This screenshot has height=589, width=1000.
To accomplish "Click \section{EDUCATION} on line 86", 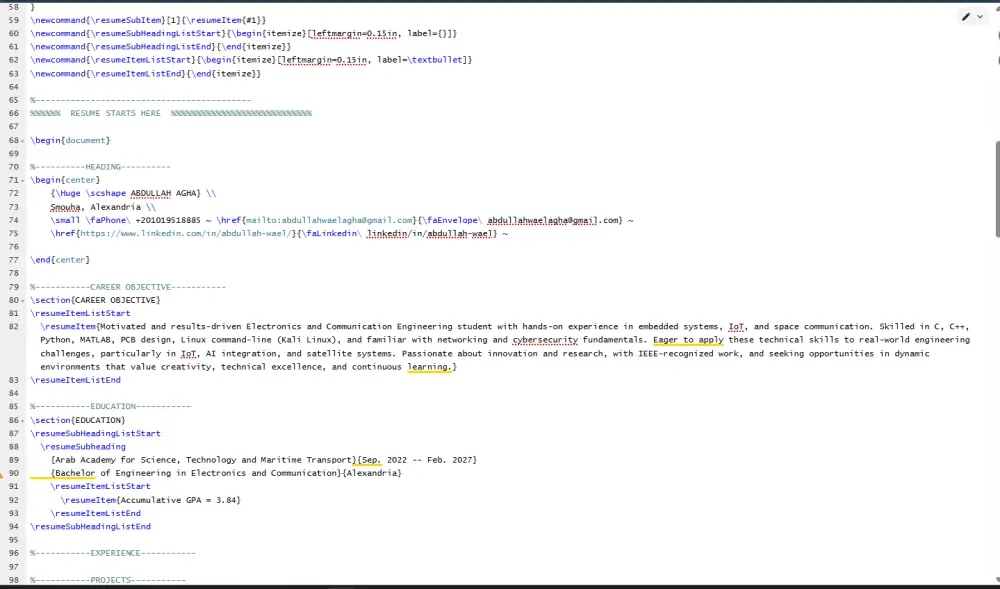I will pos(78,421).
